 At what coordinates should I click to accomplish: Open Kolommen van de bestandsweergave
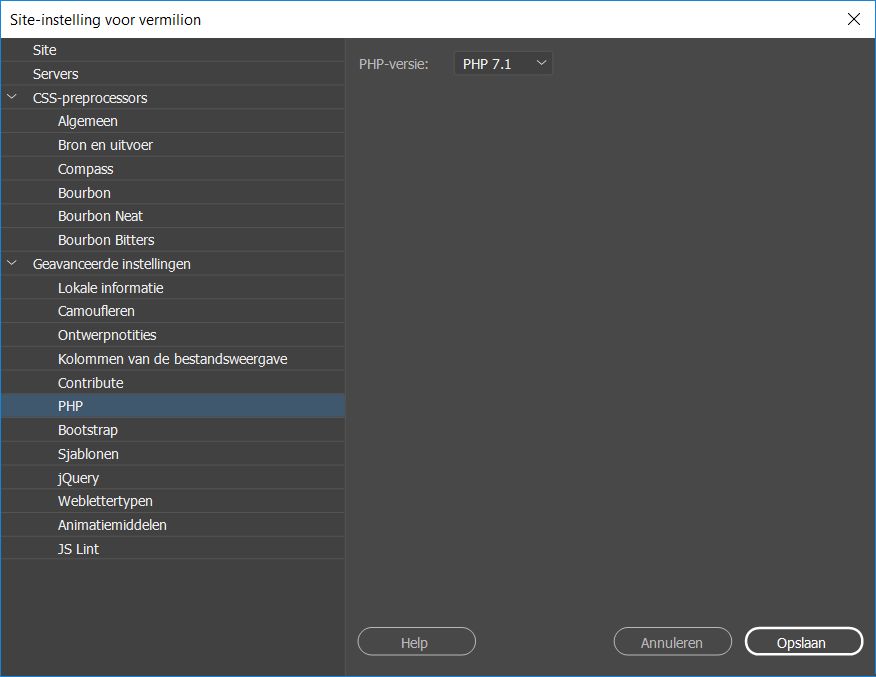coord(173,359)
